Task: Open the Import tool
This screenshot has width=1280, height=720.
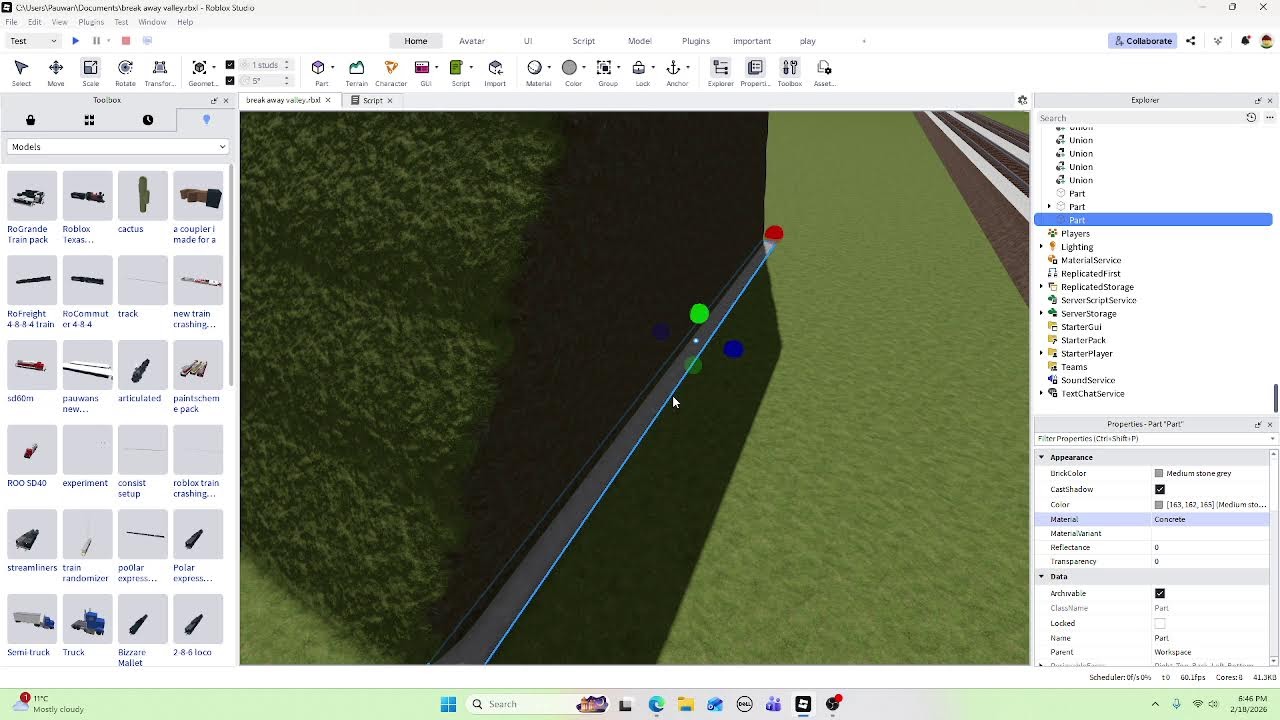Action: [x=495, y=72]
